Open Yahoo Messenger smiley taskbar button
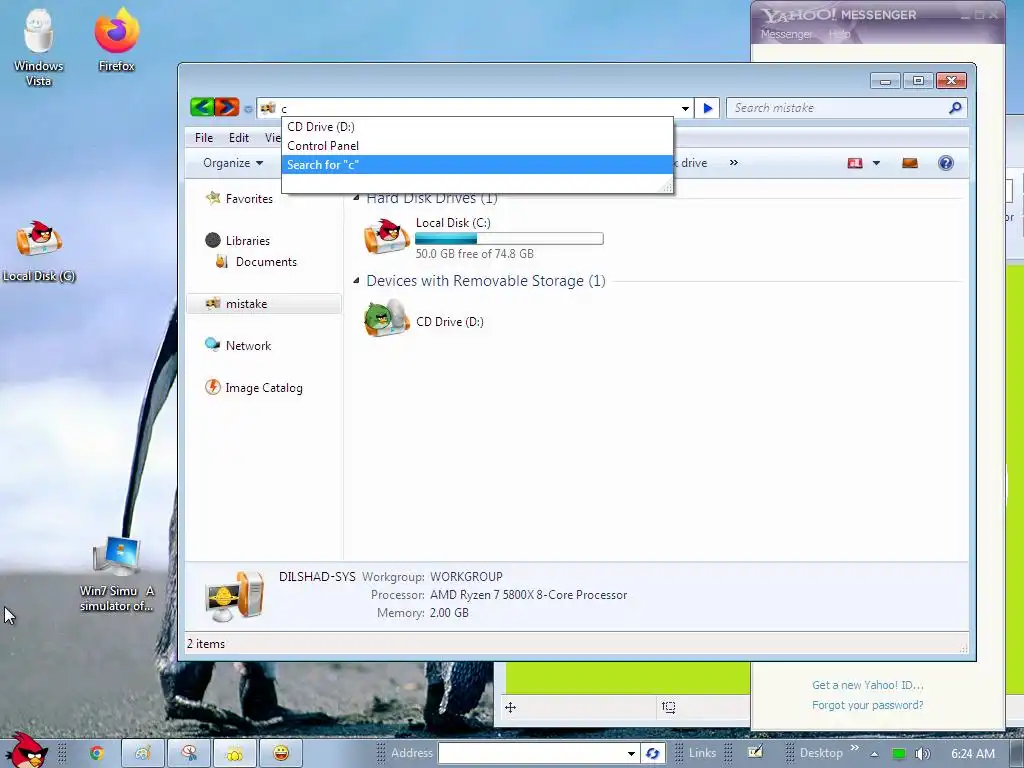Screen dimensions: 1024x768 point(281,754)
